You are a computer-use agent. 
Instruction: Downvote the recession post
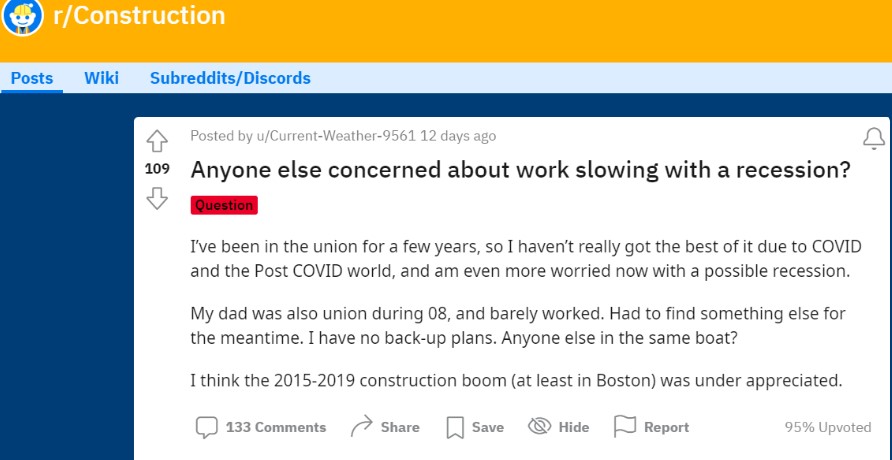pyautogui.click(x=157, y=199)
